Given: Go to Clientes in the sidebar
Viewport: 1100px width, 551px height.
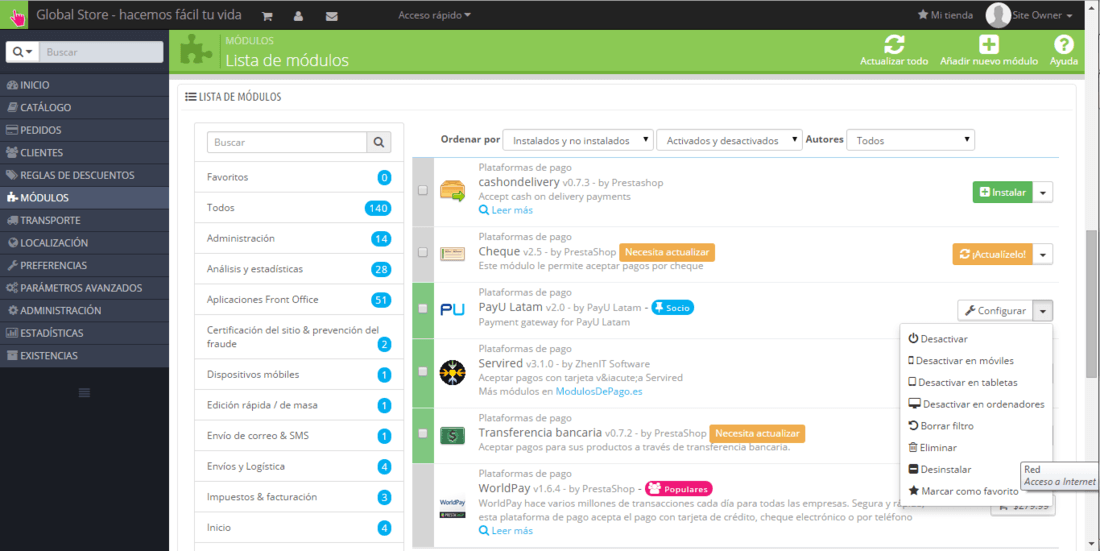Looking at the screenshot, I should [84, 152].
